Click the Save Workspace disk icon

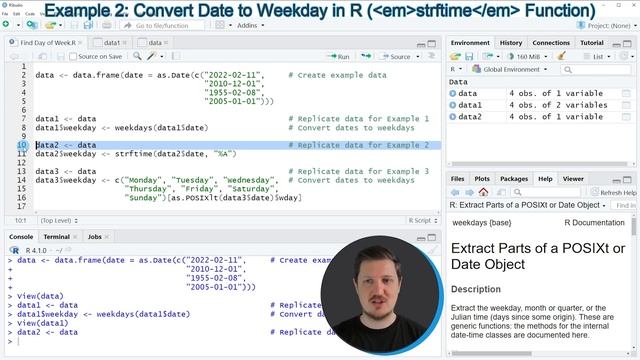tap(469, 56)
